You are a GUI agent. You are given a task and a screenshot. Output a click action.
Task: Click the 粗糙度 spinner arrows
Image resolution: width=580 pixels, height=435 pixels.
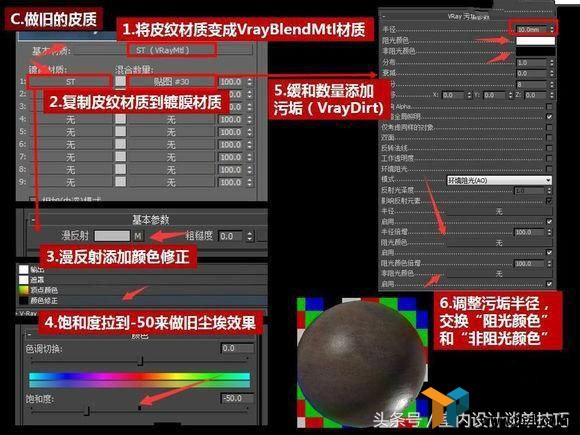pos(250,236)
